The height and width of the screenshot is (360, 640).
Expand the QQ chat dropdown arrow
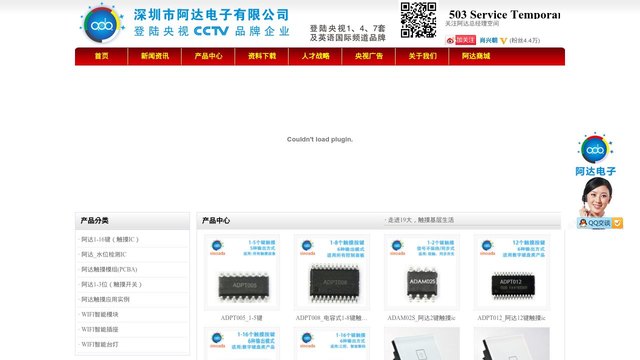(x=618, y=223)
